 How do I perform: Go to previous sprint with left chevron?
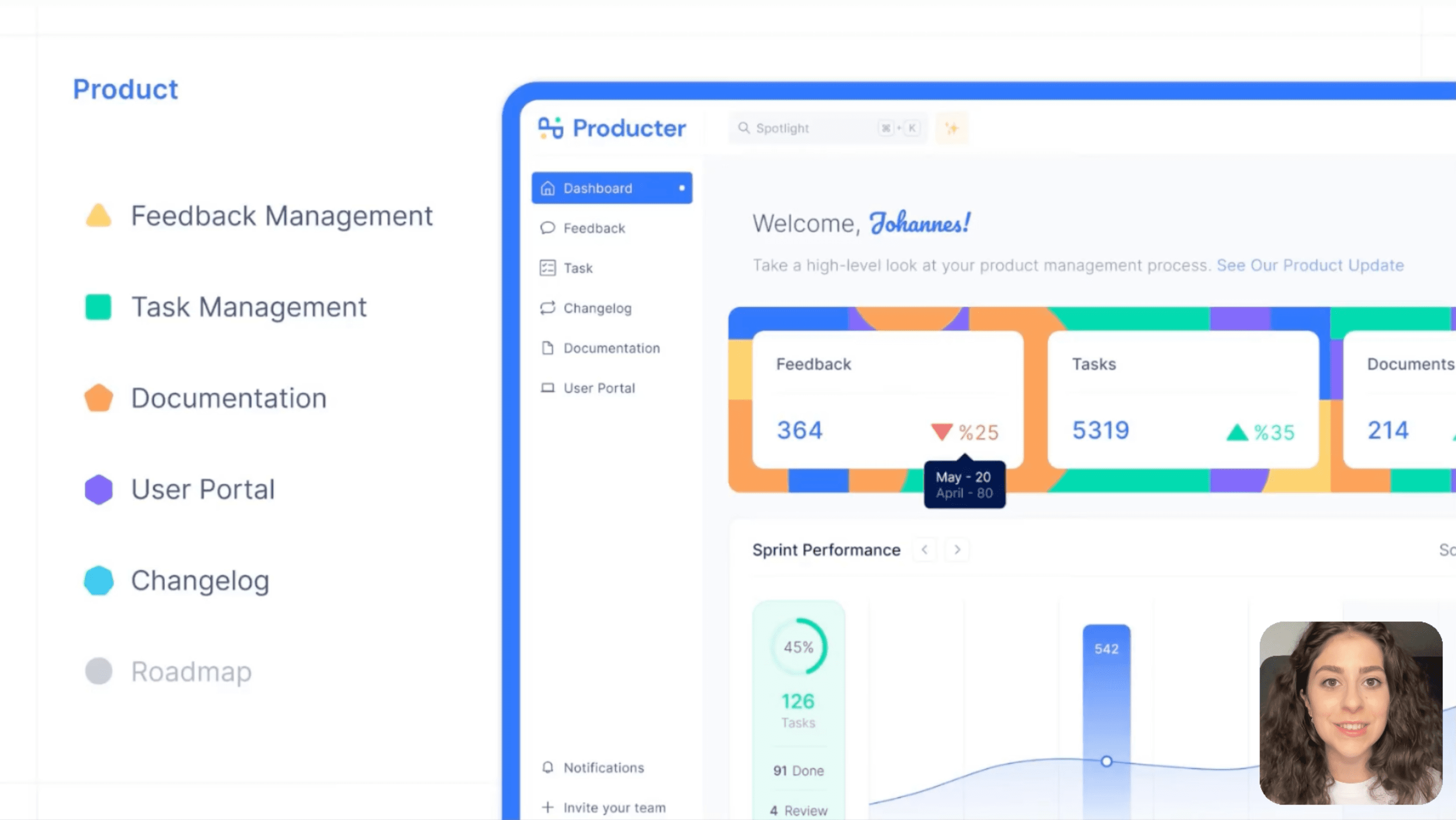click(x=925, y=550)
